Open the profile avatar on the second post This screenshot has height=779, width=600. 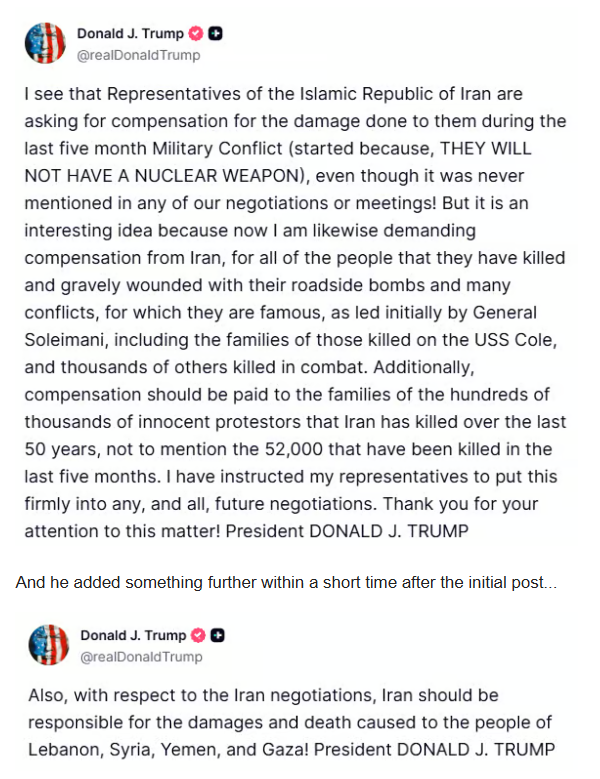pos(49,645)
